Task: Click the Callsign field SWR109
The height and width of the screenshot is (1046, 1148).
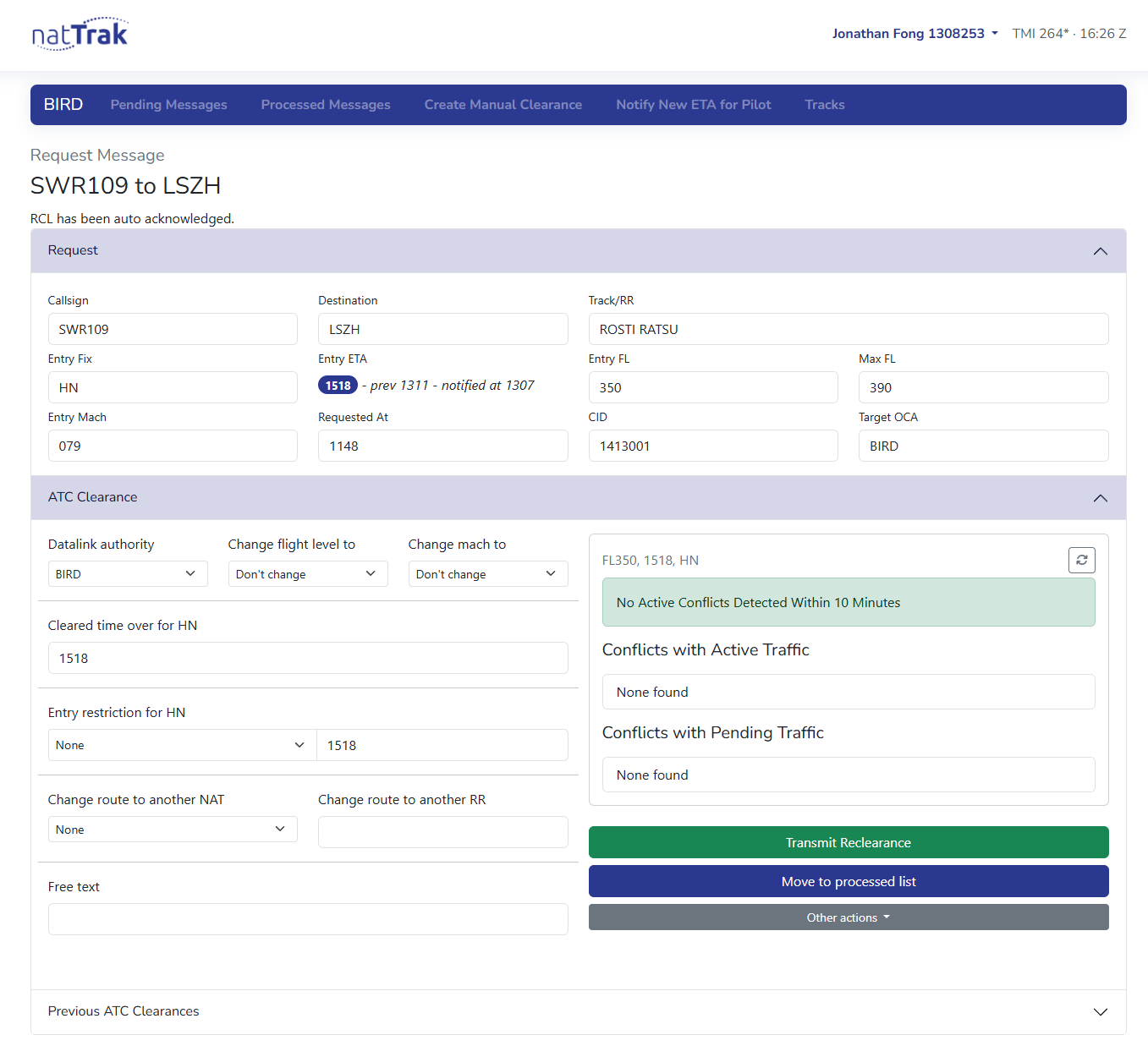Action: [173, 329]
